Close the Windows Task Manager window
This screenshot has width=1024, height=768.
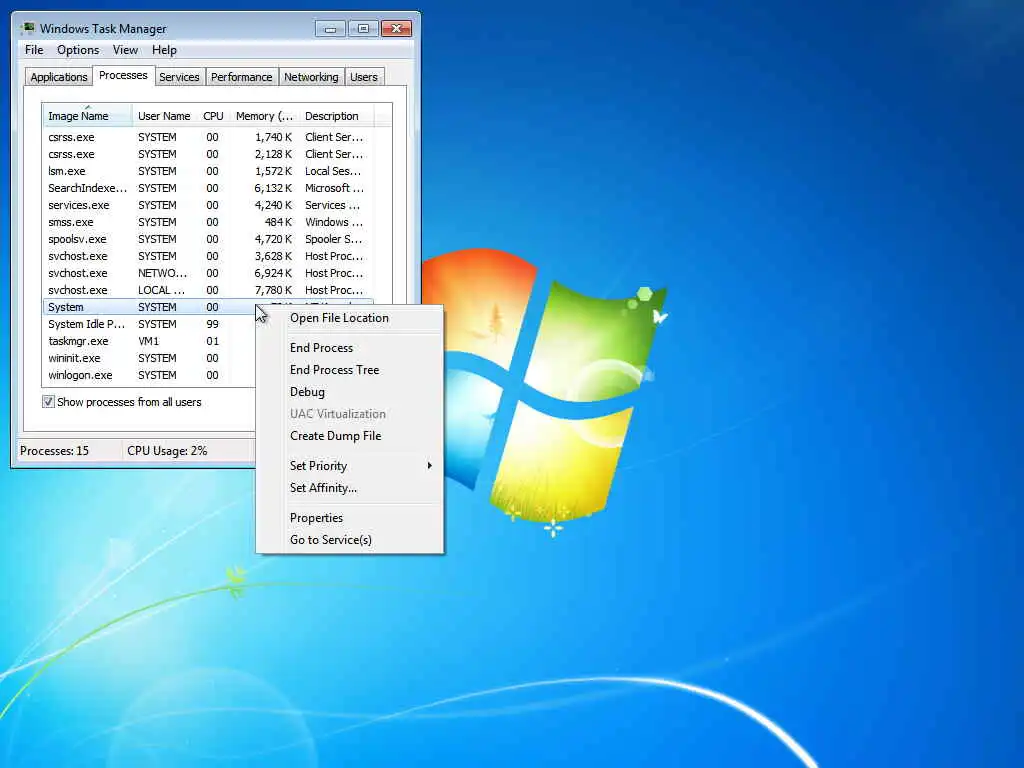tap(396, 29)
